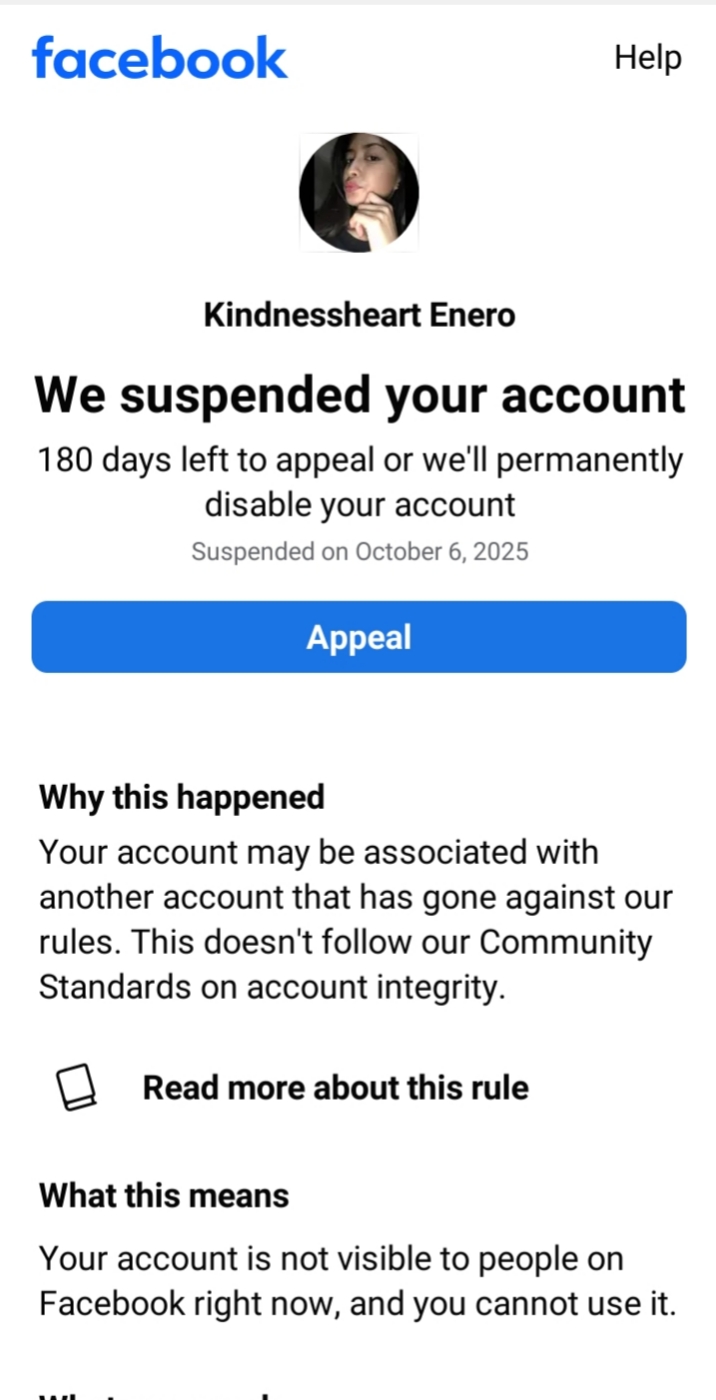Click the "What this means" heading
716x1400 pixels.
pyautogui.click(x=164, y=1195)
